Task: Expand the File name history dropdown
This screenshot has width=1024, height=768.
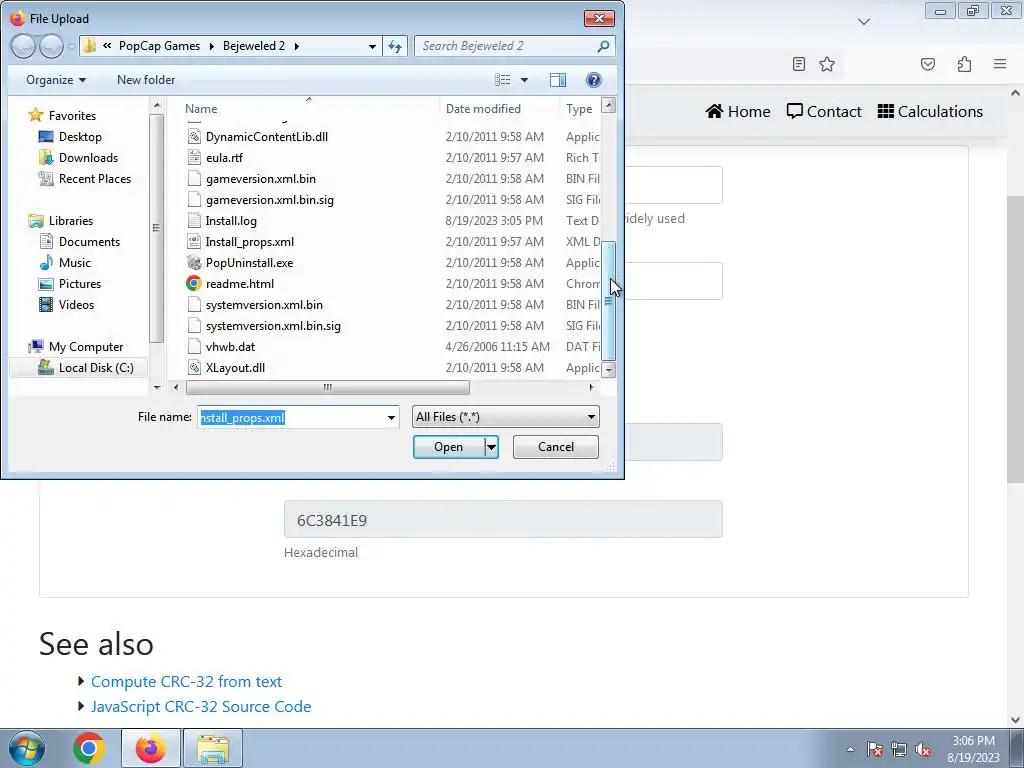Action: tap(391, 417)
